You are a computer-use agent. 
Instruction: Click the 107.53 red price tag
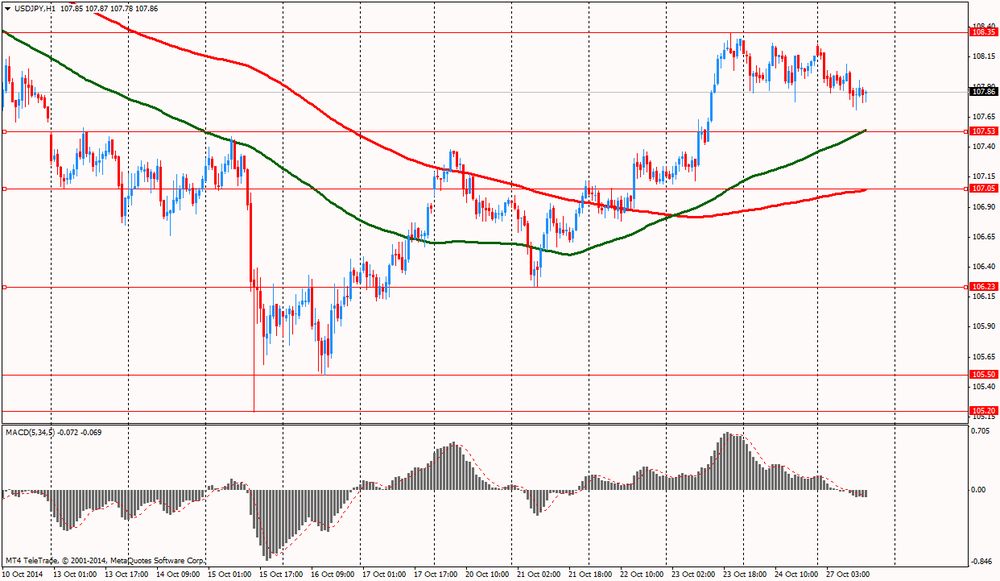tap(982, 131)
